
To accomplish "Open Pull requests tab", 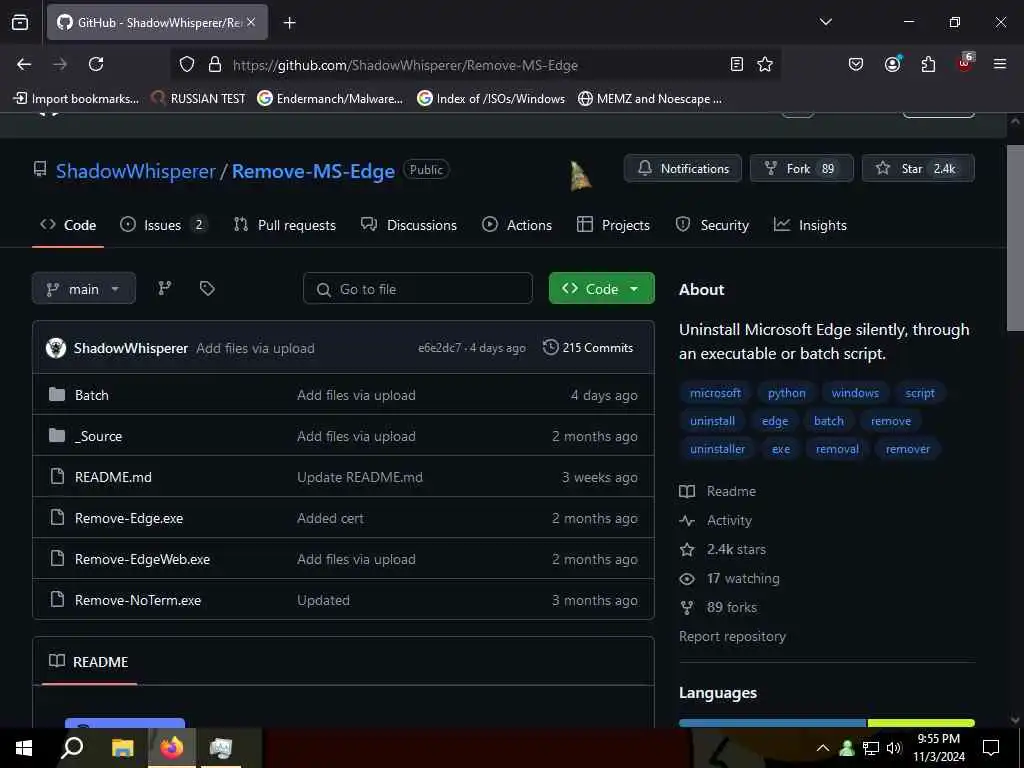I will (x=285, y=225).
